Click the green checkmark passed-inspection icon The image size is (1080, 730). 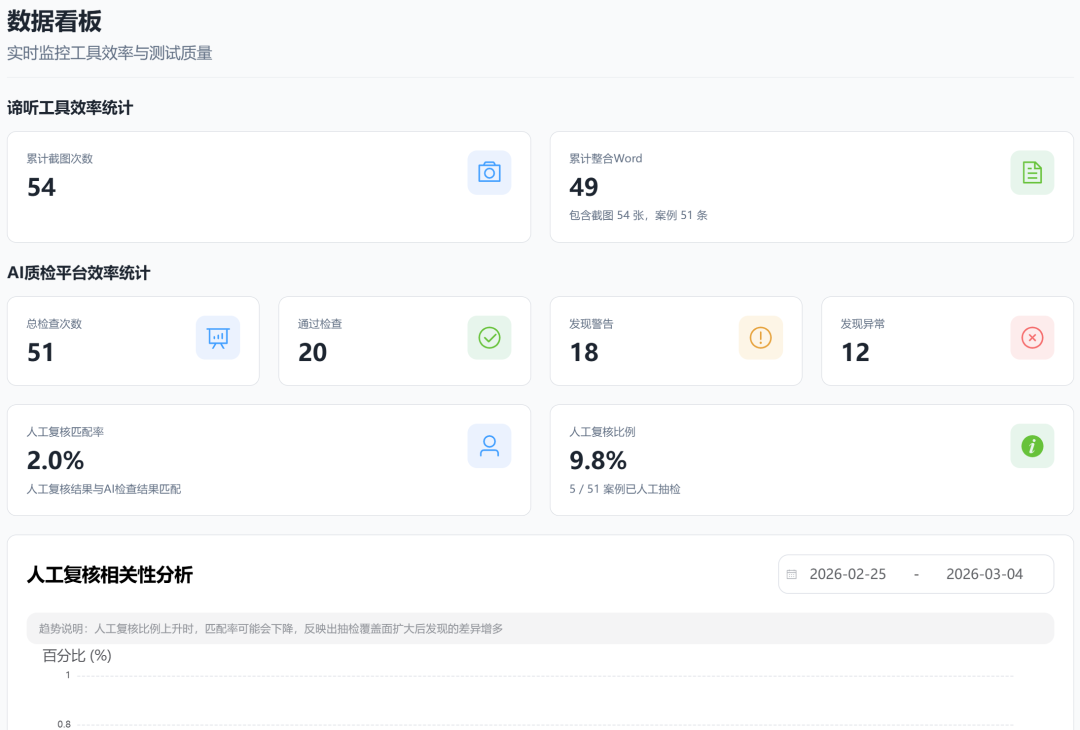489,338
